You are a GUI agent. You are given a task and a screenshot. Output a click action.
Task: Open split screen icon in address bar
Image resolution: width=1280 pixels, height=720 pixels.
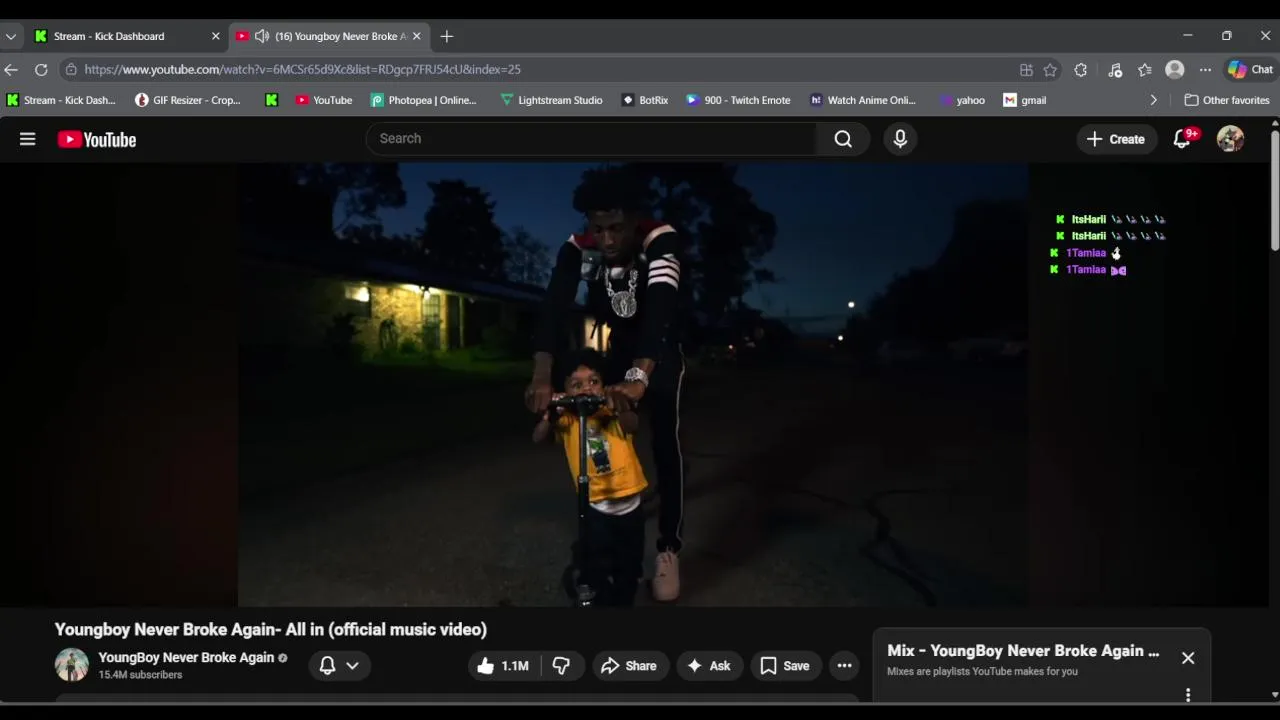click(1026, 70)
